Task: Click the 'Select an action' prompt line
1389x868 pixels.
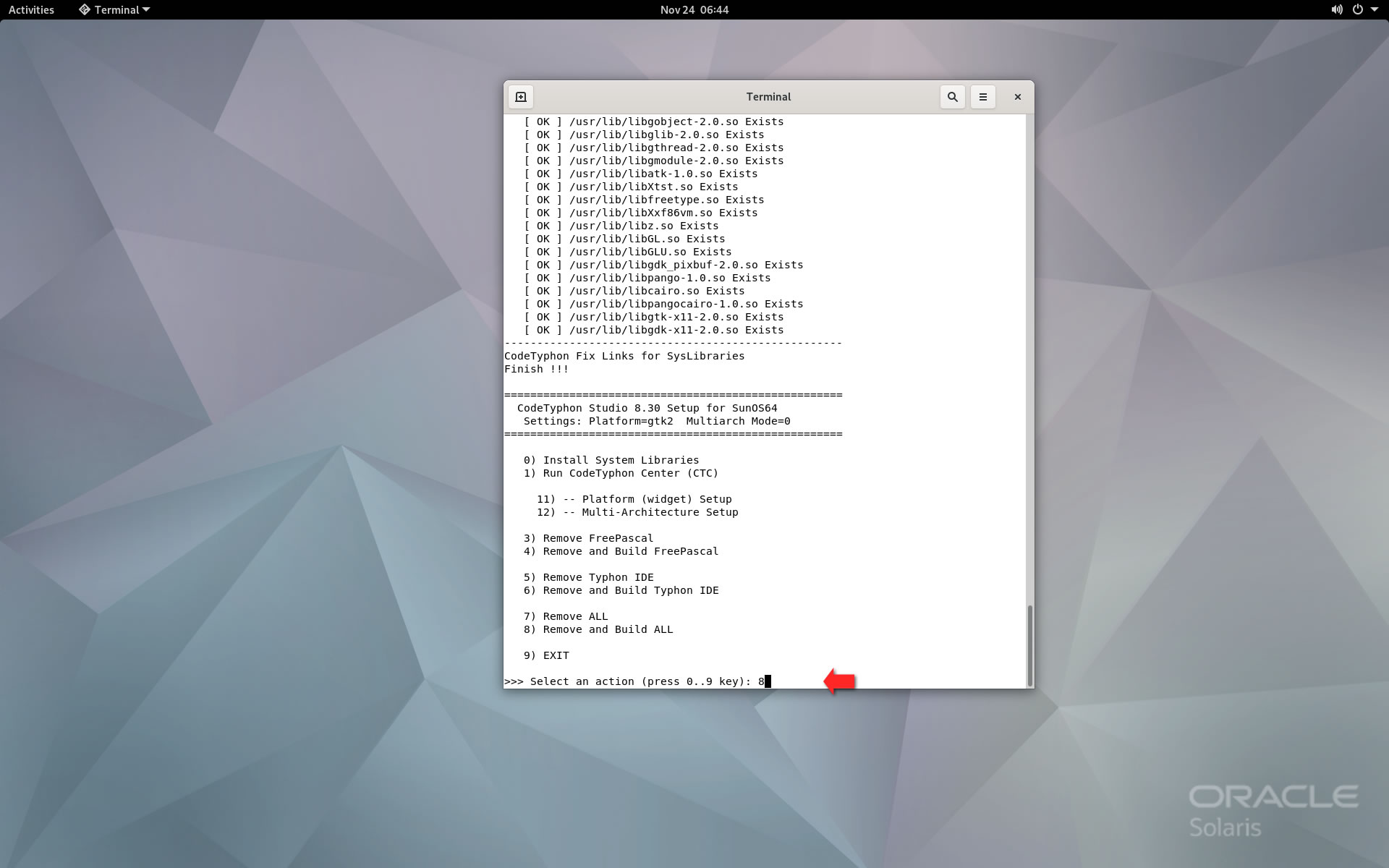Action: pyautogui.click(x=637, y=681)
